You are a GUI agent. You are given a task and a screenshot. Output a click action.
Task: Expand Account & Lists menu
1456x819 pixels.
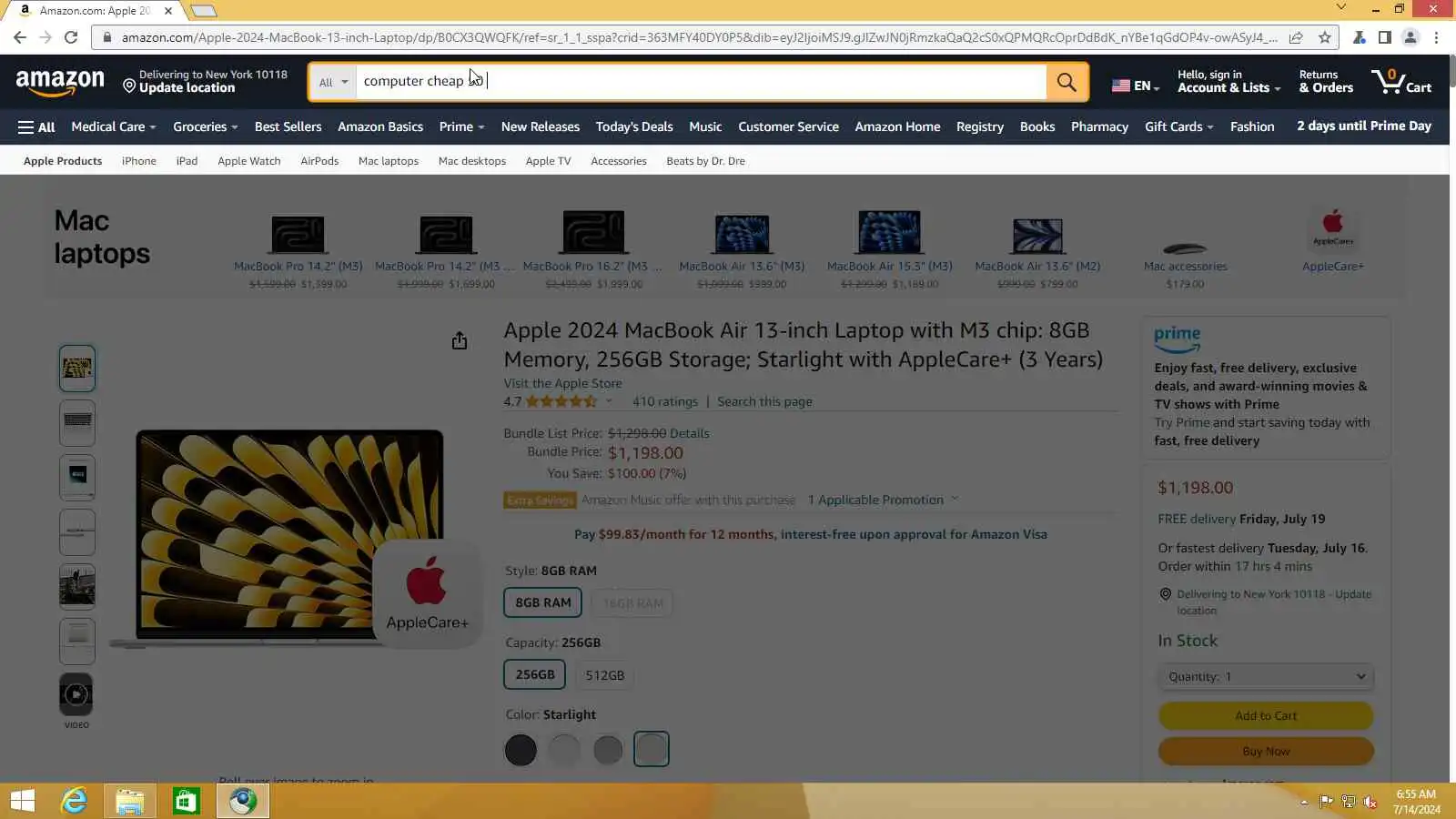tap(1228, 82)
